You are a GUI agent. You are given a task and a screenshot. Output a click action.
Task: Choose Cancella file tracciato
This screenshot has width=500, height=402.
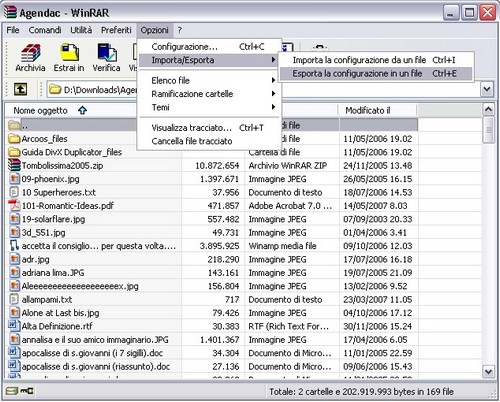[209, 141]
